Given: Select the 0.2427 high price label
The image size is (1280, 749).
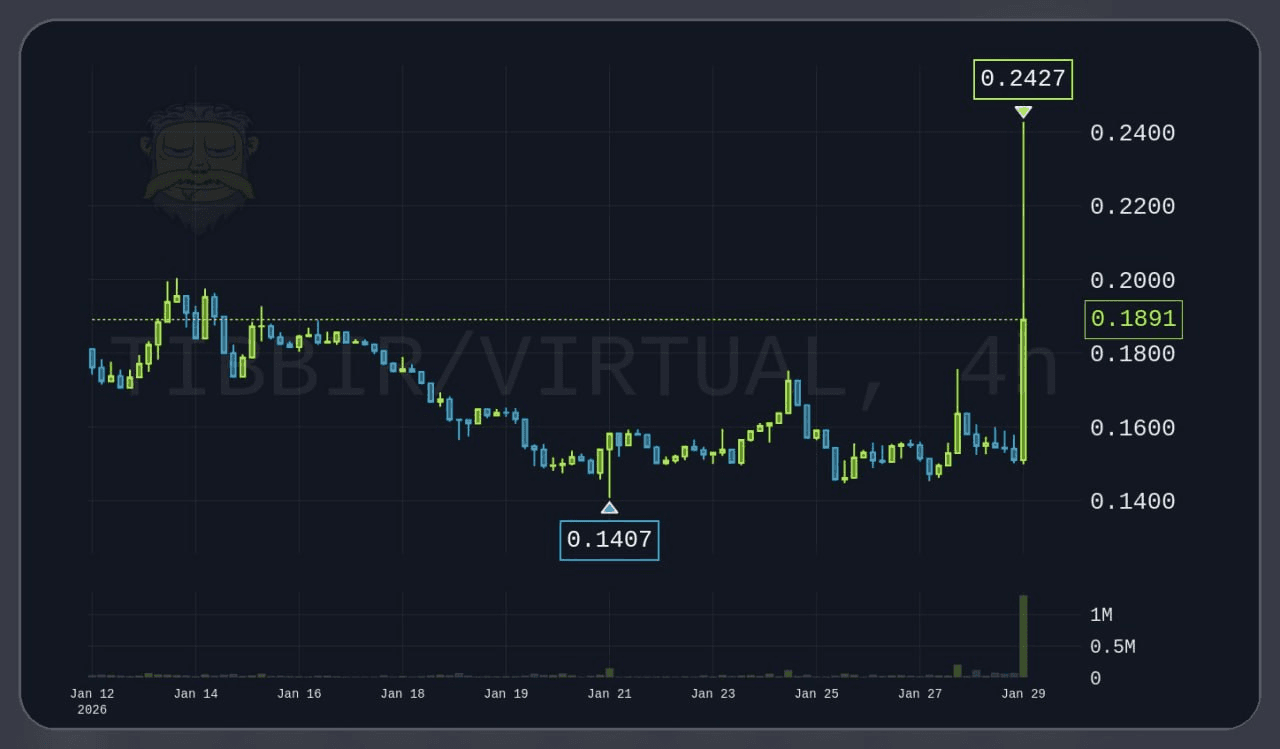Looking at the screenshot, I should click(1023, 79).
